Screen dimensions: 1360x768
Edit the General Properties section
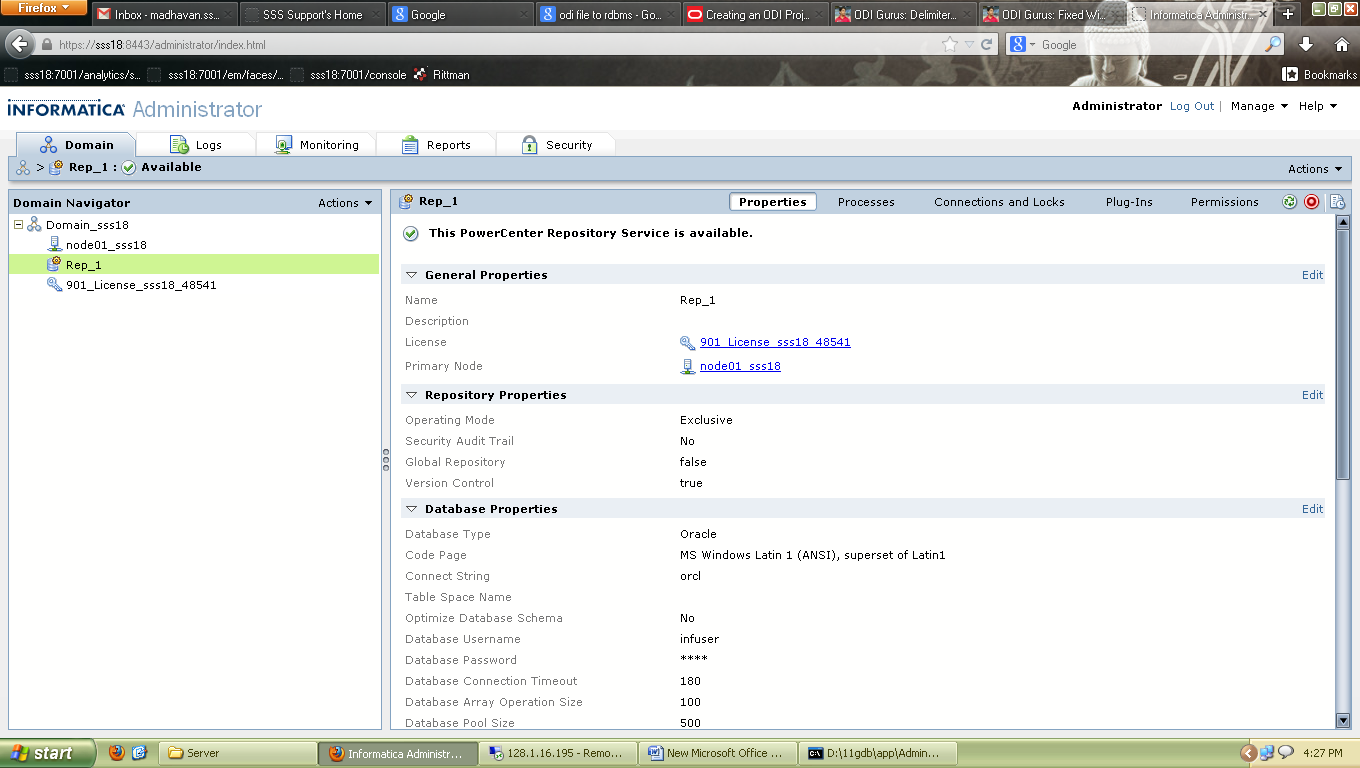(x=1312, y=275)
